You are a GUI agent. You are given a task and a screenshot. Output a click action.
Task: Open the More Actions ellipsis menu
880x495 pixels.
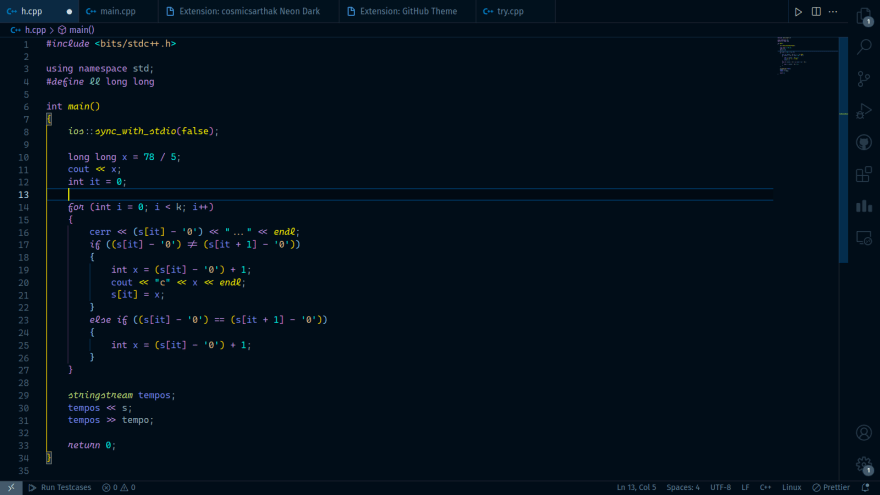tap(833, 12)
